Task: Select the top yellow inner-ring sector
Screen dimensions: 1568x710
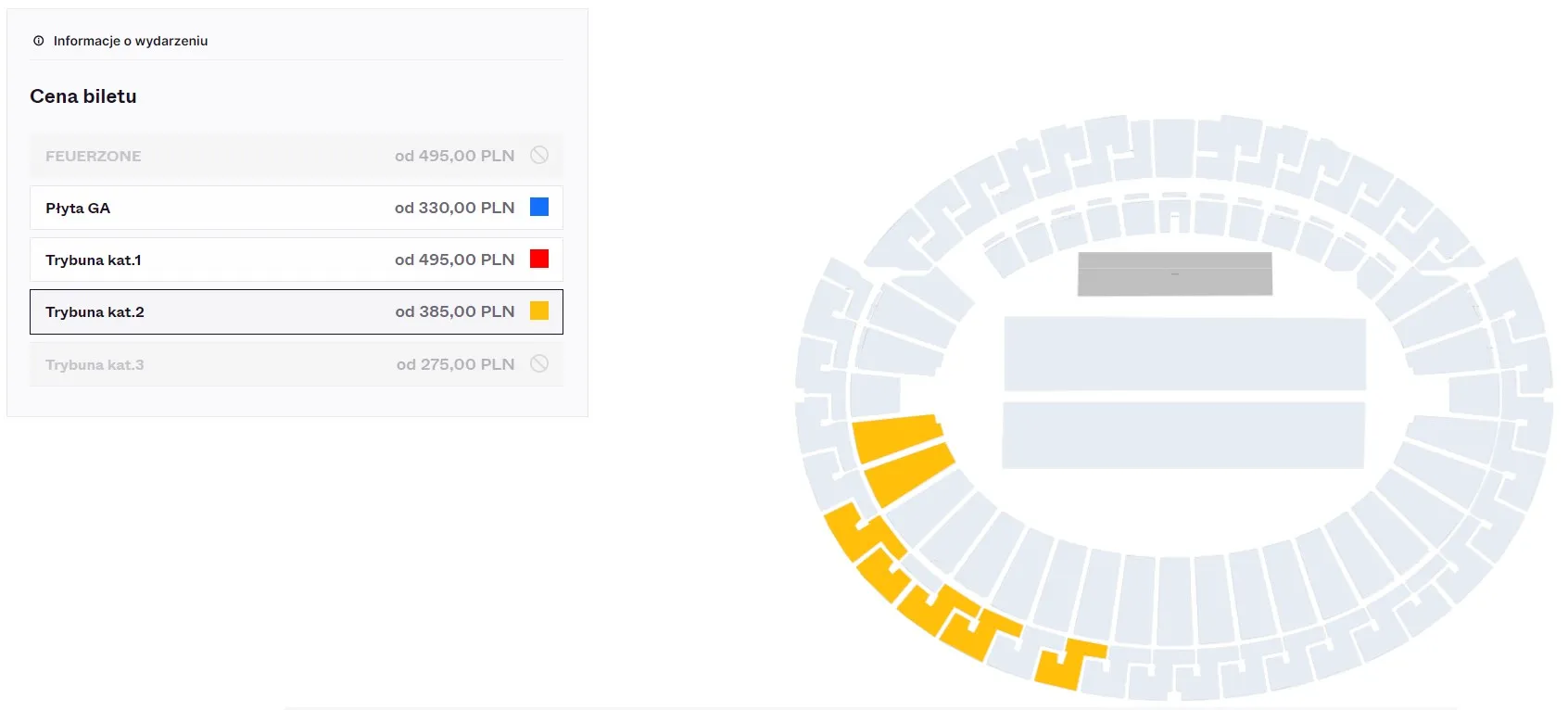Action: 895,437
